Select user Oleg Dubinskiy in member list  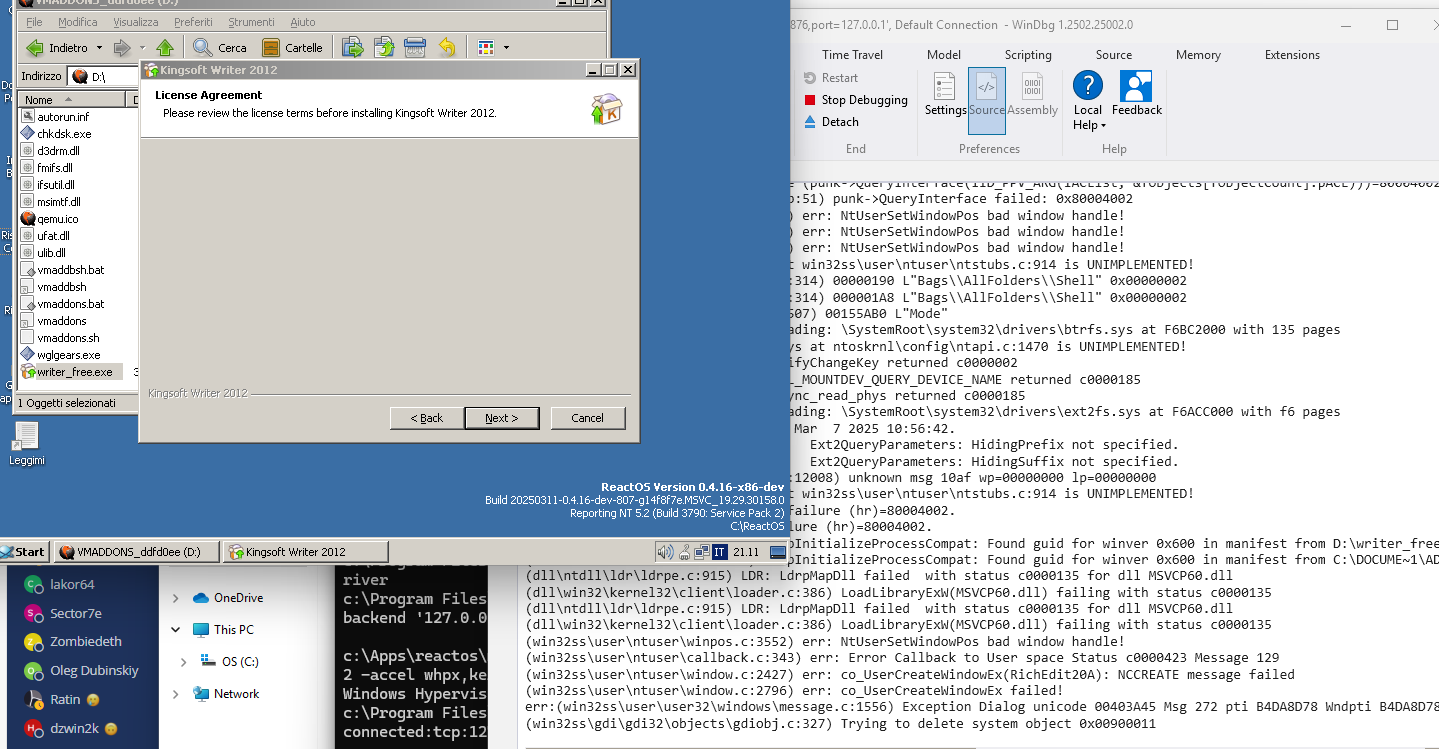click(80, 671)
